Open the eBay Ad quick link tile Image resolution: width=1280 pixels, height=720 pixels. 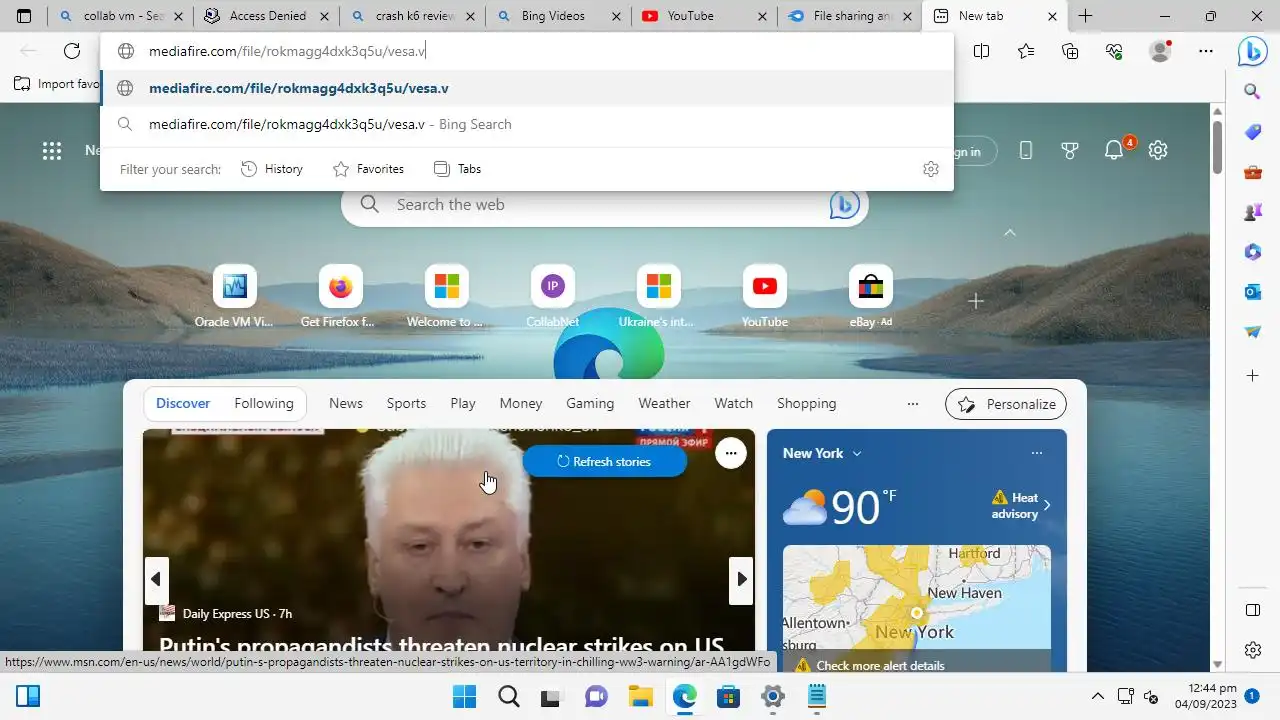tap(871, 297)
